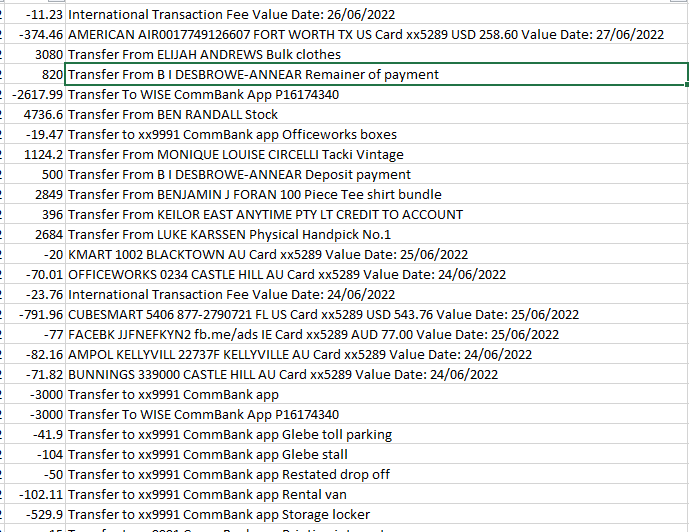Select the amount -19.47 cell
The height and width of the screenshot is (532, 689).
(x=35, y=134)
